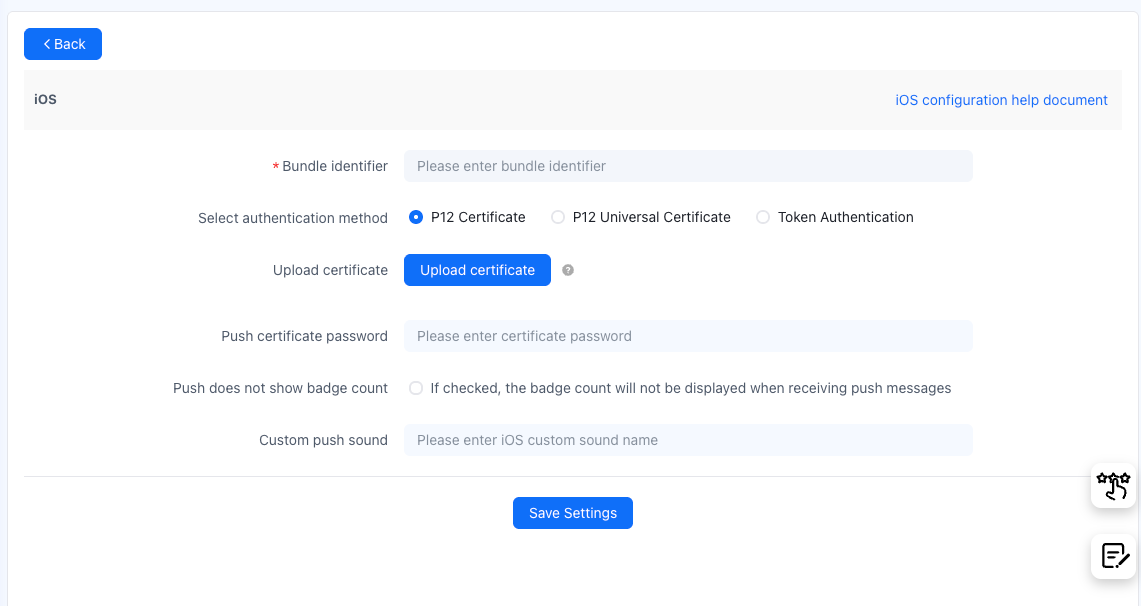Screen dimensions: 1141x606
Task: Click the iOS section header title
Action: (45, 100)
